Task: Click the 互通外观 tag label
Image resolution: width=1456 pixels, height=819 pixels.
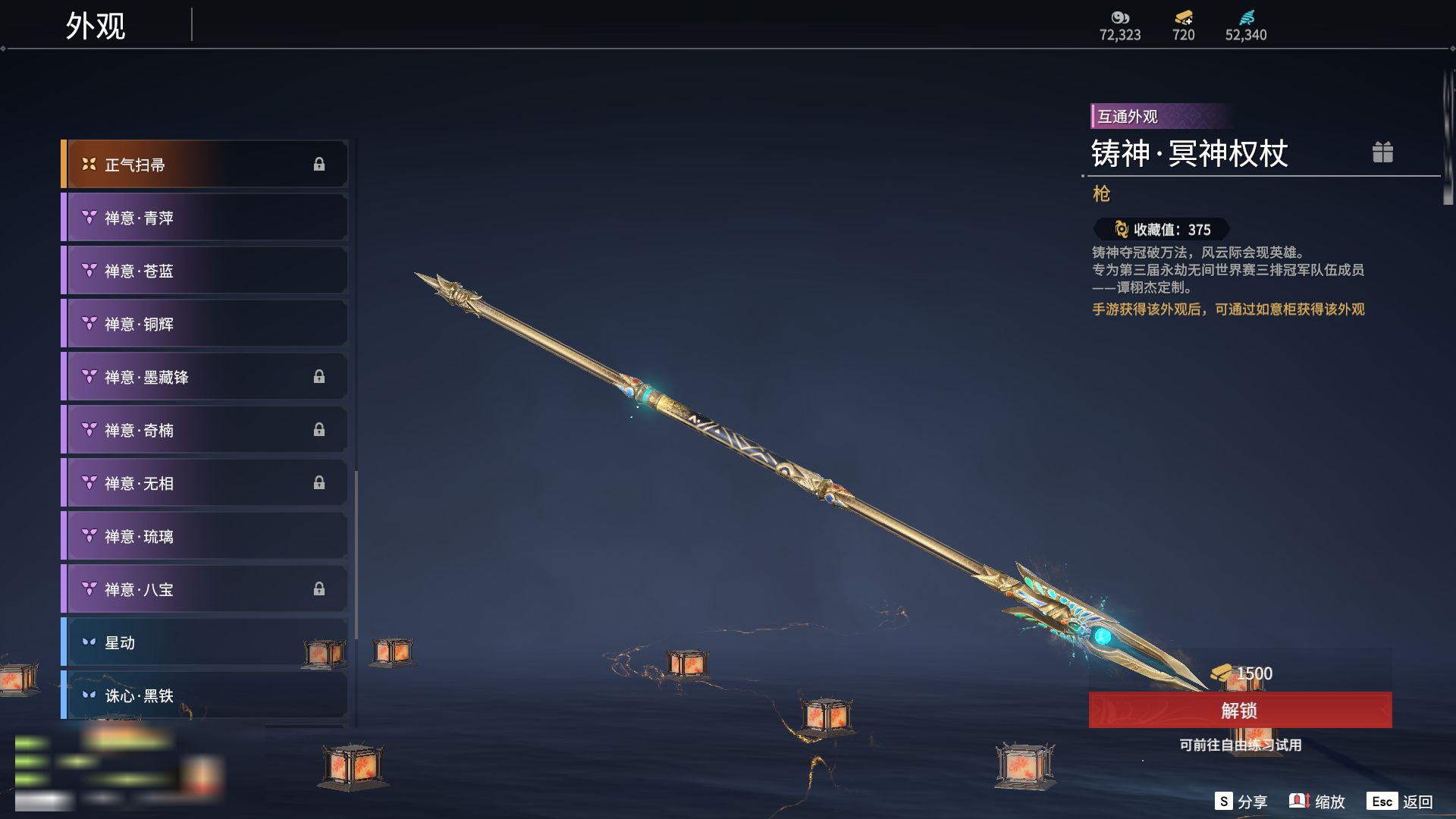Action: [x=1128, y=117]
